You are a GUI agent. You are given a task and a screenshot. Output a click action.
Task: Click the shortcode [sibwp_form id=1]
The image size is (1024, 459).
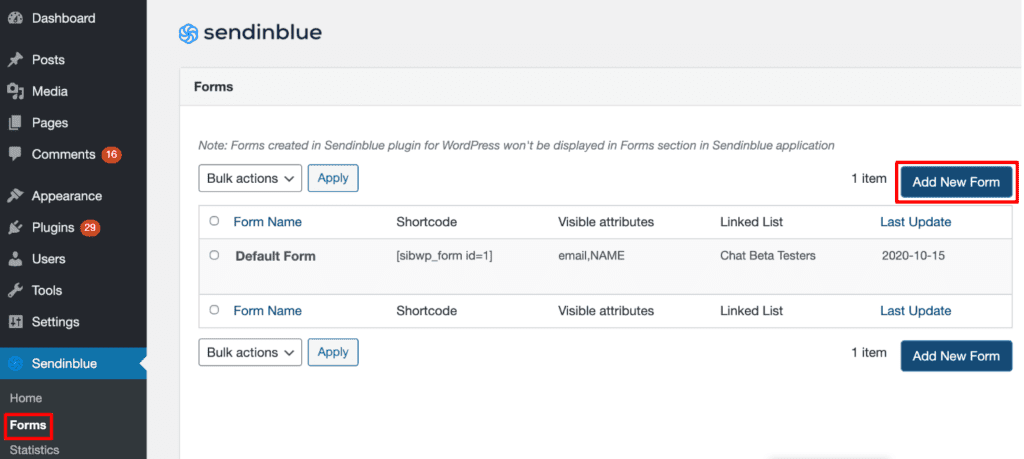pyautogui.click(x=444, y=256)
